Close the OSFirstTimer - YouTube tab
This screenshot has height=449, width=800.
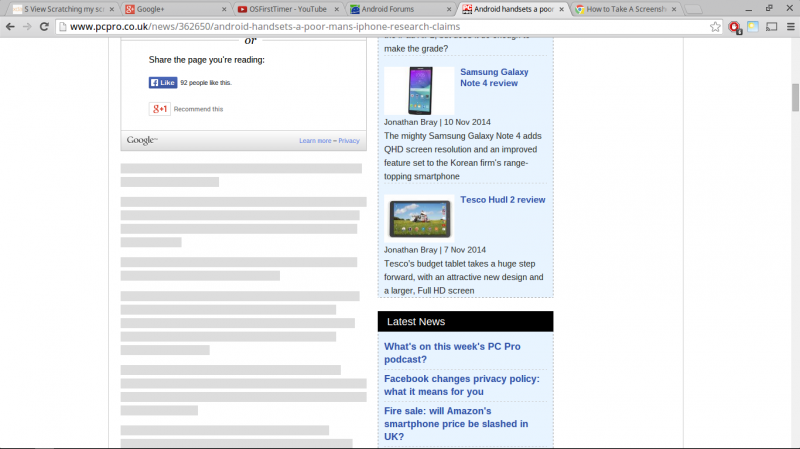point(337,9)
